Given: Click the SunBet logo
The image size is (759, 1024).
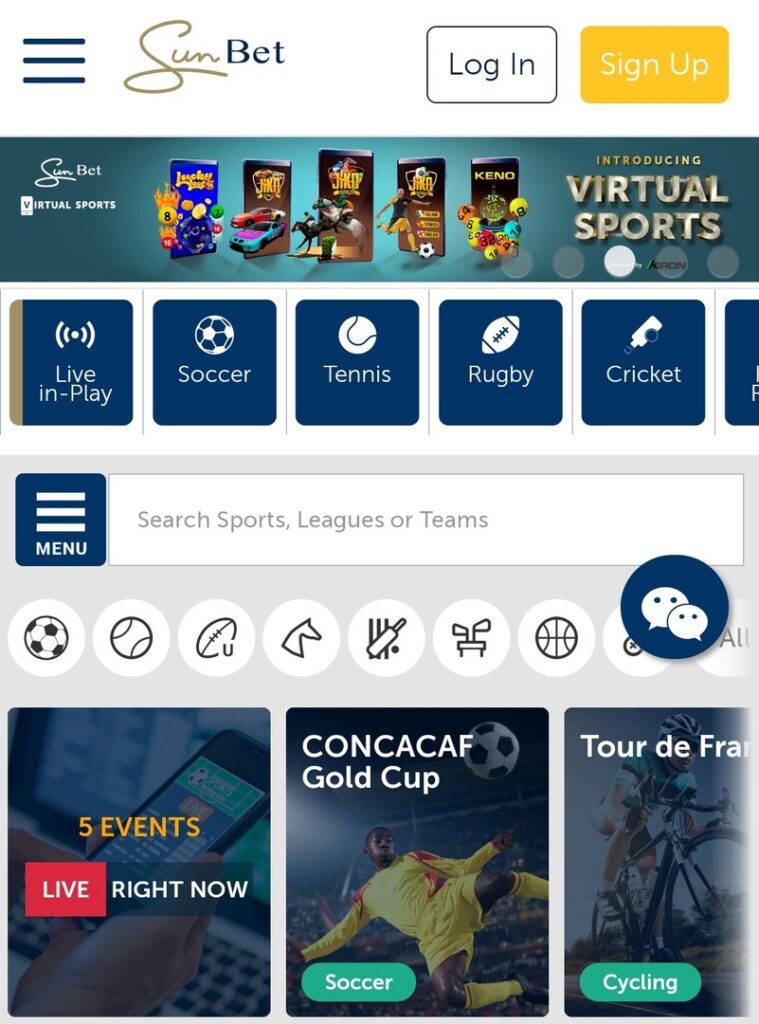Looking at the screenshot, I should [204, 56].
